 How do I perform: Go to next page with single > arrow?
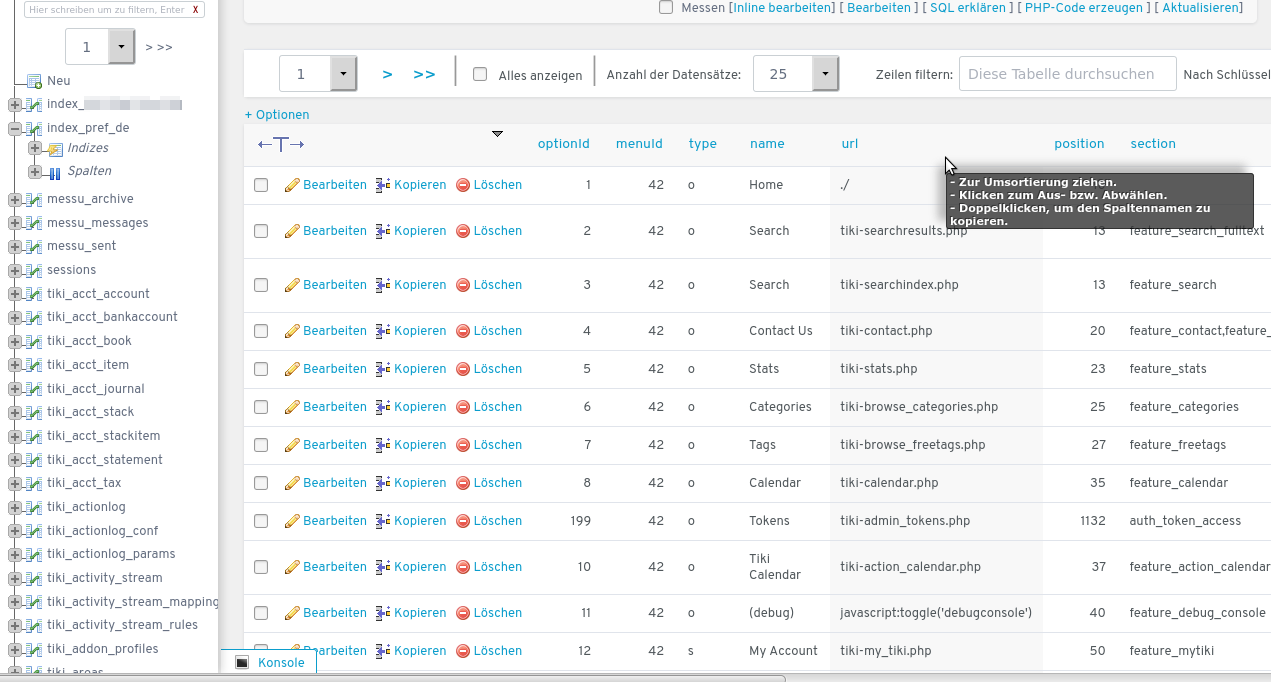pos(387,74)
